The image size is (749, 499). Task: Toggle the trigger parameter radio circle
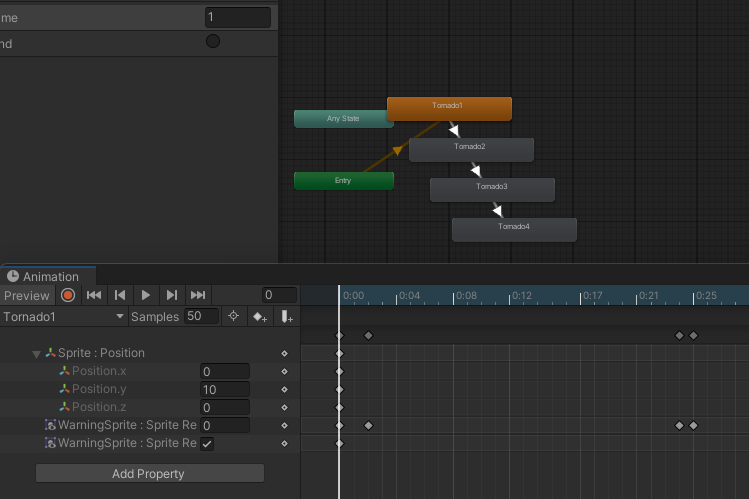coord(213,42)
